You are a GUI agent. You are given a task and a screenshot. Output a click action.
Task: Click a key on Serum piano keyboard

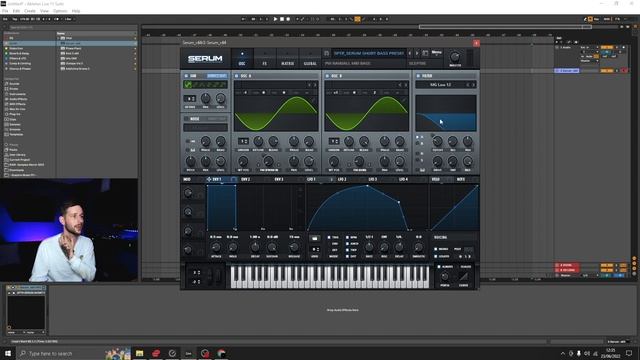coord(330,277)
